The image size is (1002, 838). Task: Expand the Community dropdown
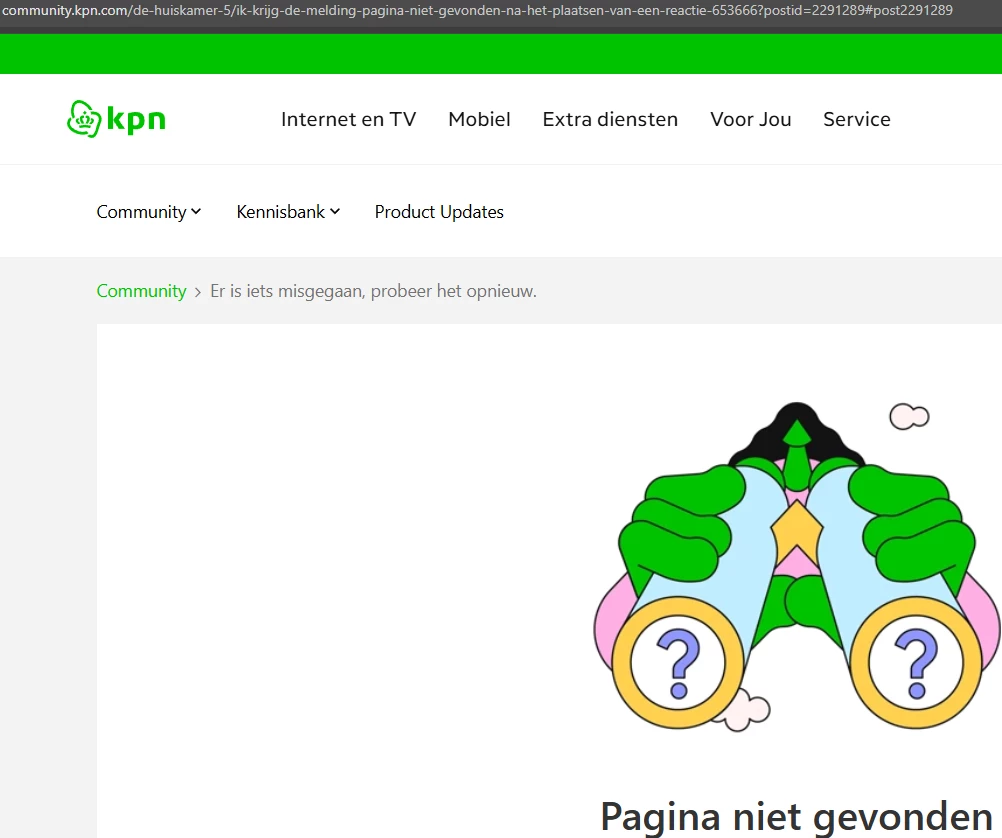[x=149, y=212]
